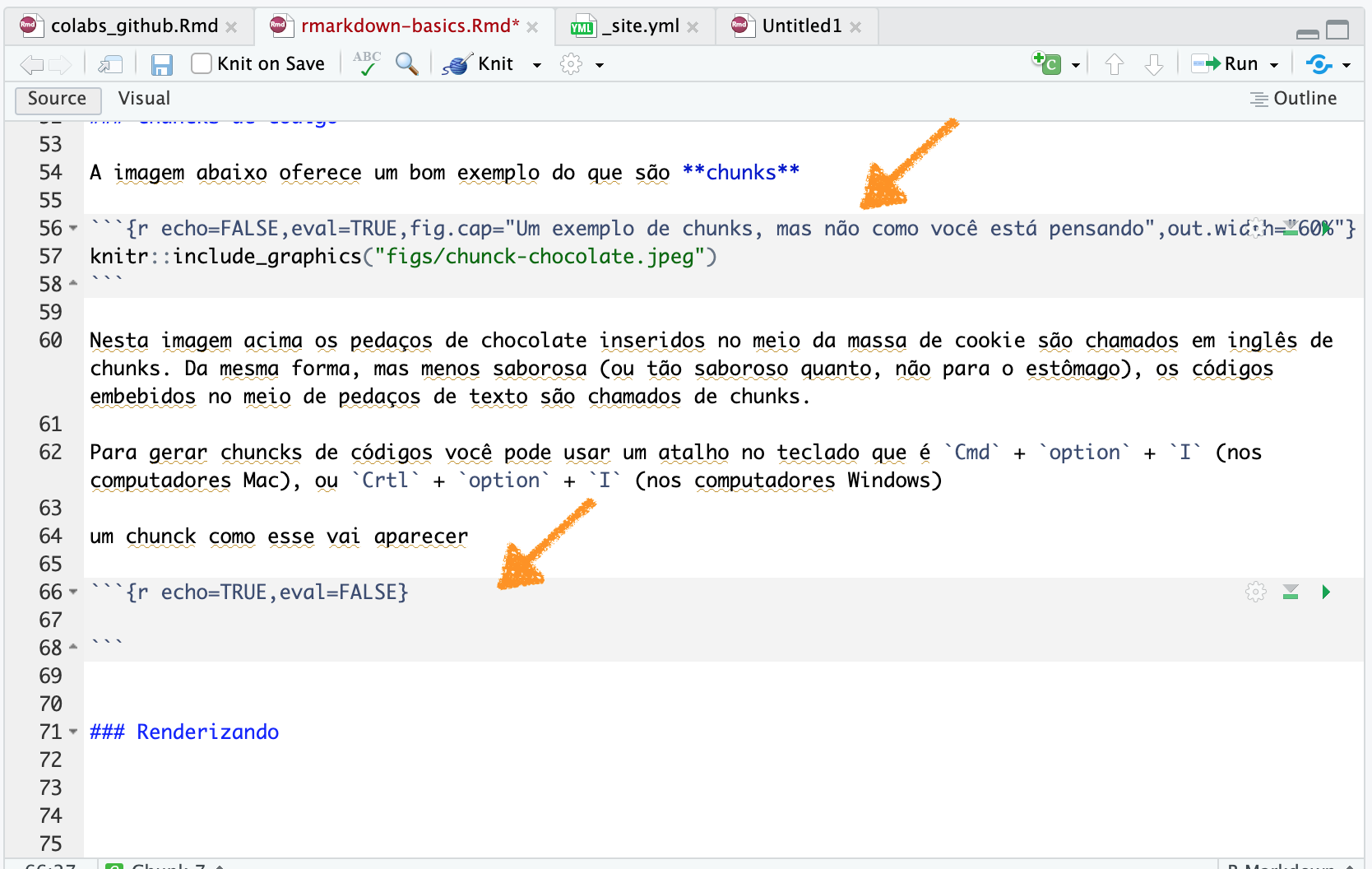
Task: Toggle Knit on Save checkbox
Action: pos(202,63)
